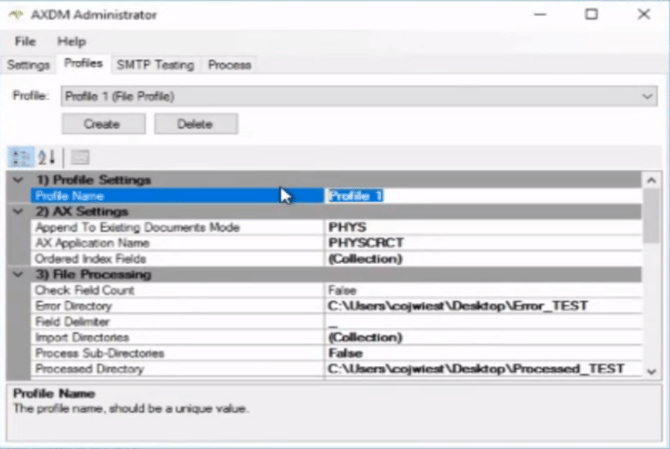
Task: Collapse the AX Settings category
Action: pos(18,212)
